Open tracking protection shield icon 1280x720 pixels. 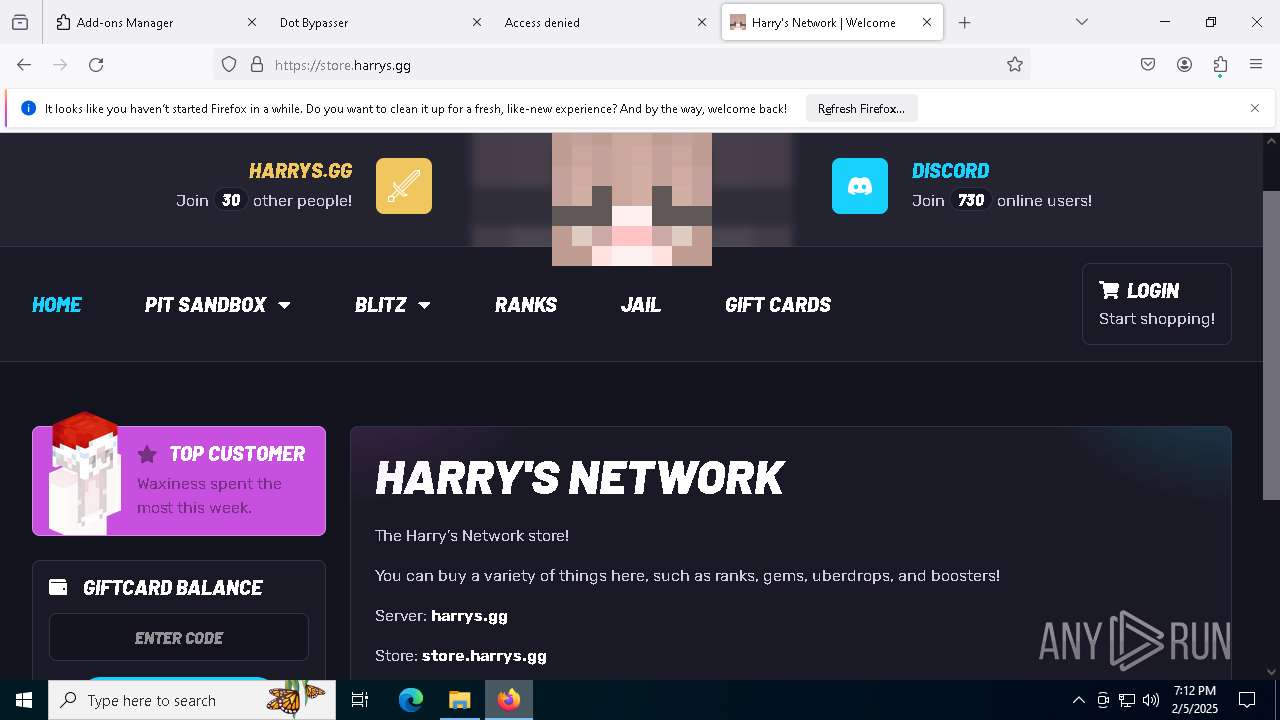click(x=229, y=65)
